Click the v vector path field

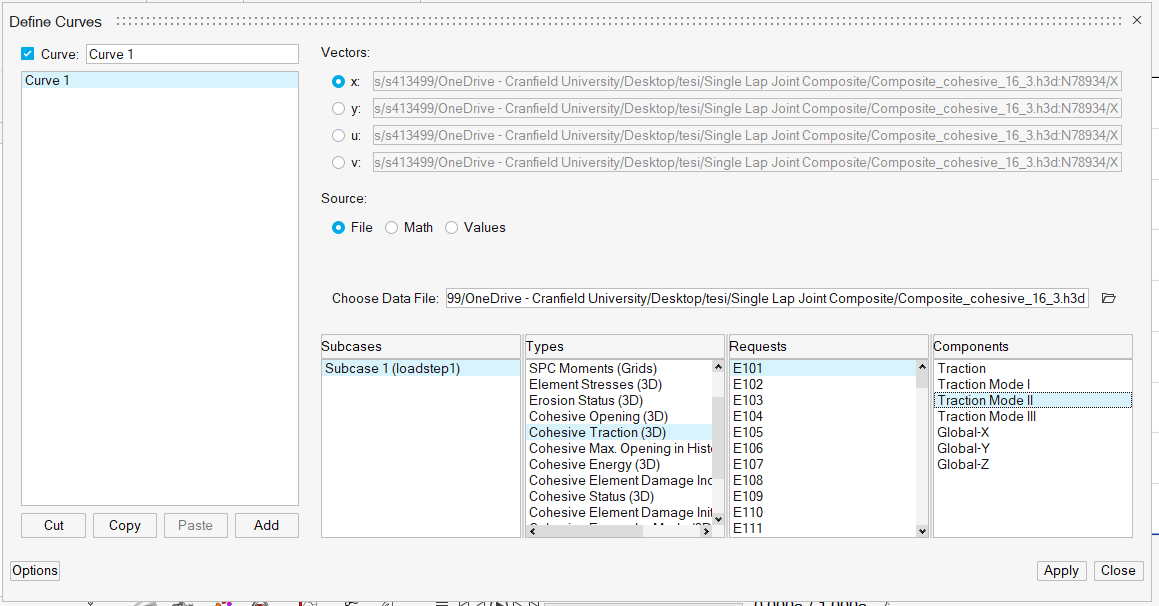[747, 163]
